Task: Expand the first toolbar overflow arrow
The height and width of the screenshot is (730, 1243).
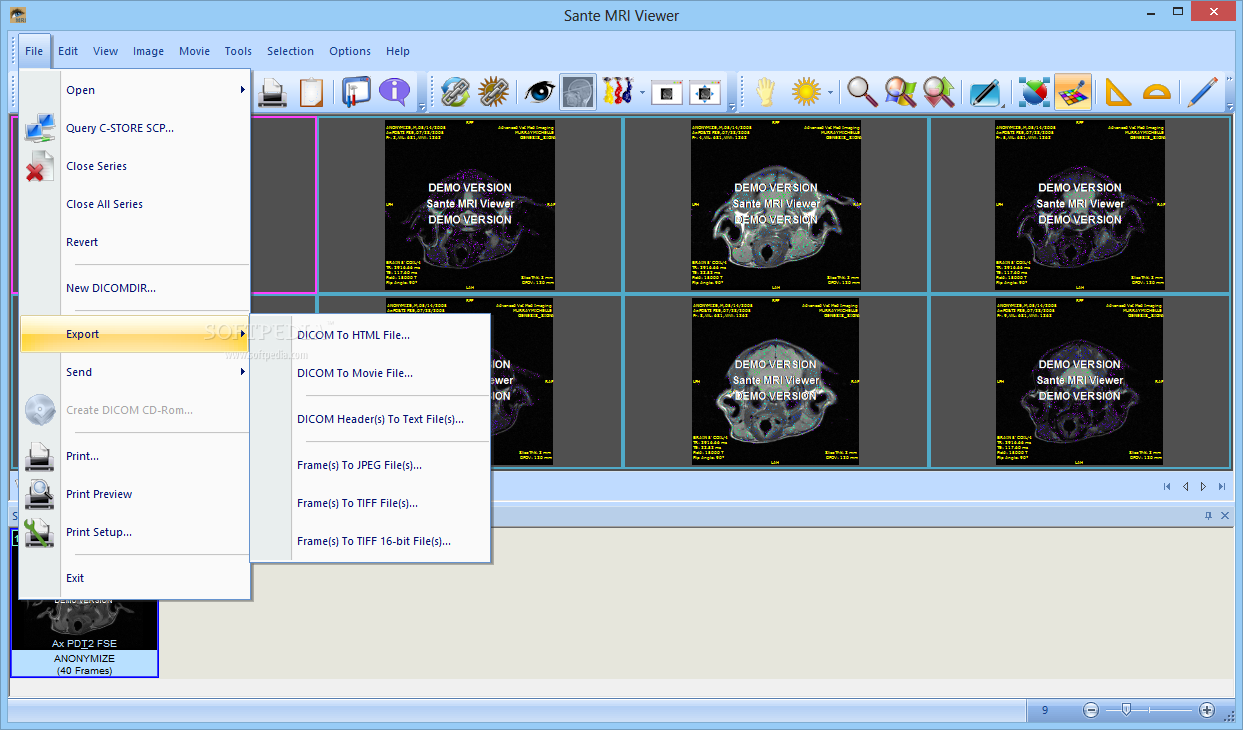Action: point(422,106)
